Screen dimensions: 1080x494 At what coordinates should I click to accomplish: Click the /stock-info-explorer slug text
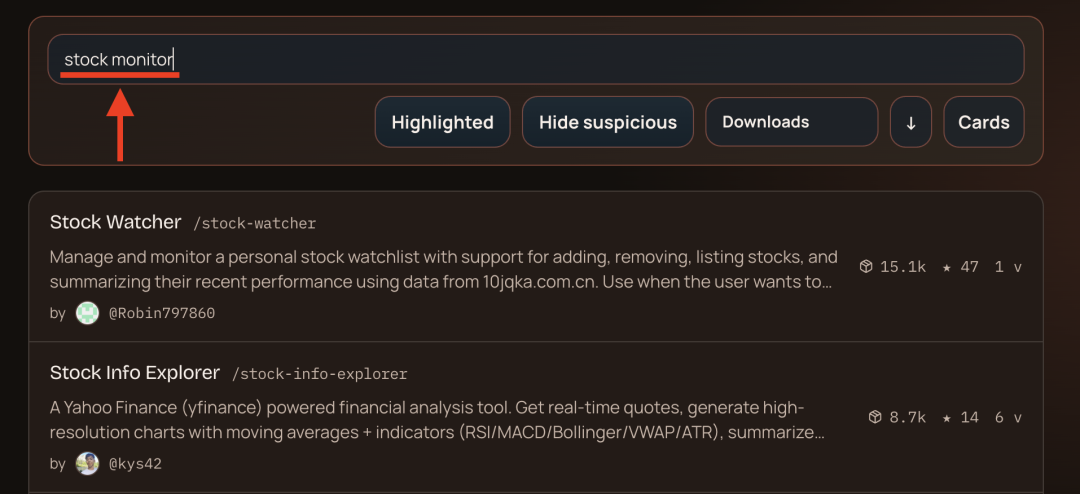(319, 374)
